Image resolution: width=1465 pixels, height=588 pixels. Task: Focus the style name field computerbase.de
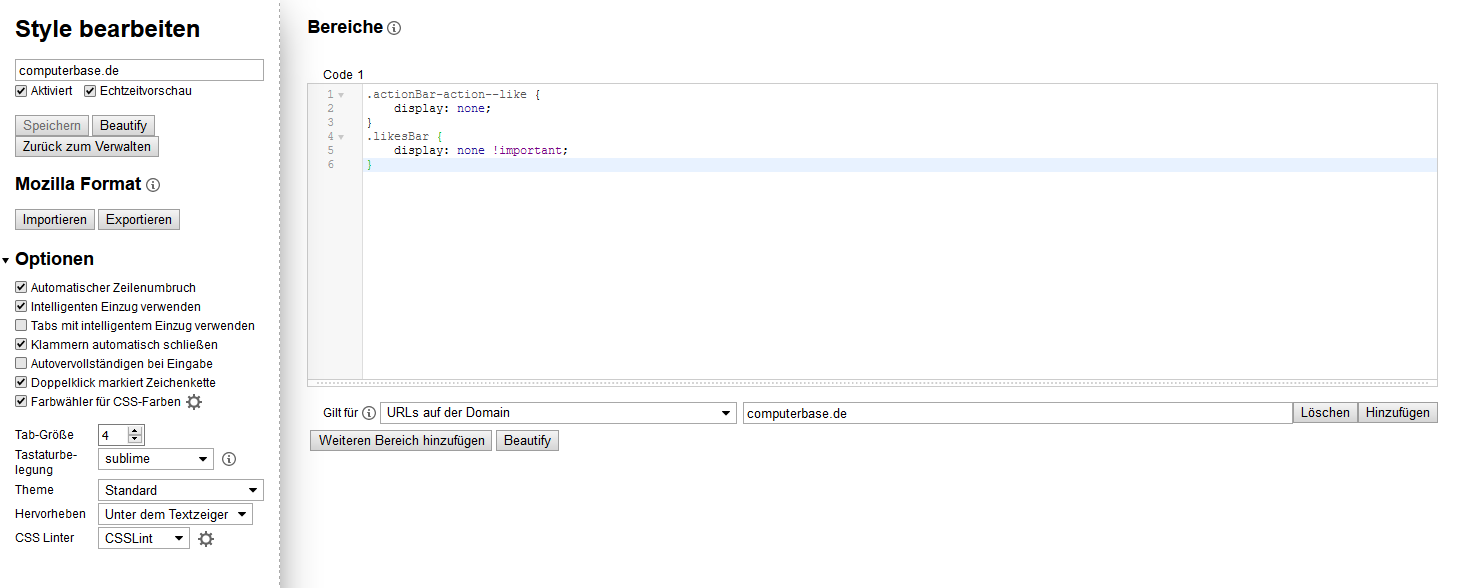[139, 70]
